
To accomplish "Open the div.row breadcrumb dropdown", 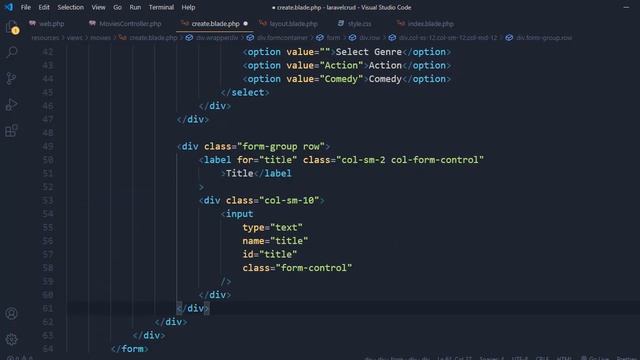I will click(x=364, y=38).
